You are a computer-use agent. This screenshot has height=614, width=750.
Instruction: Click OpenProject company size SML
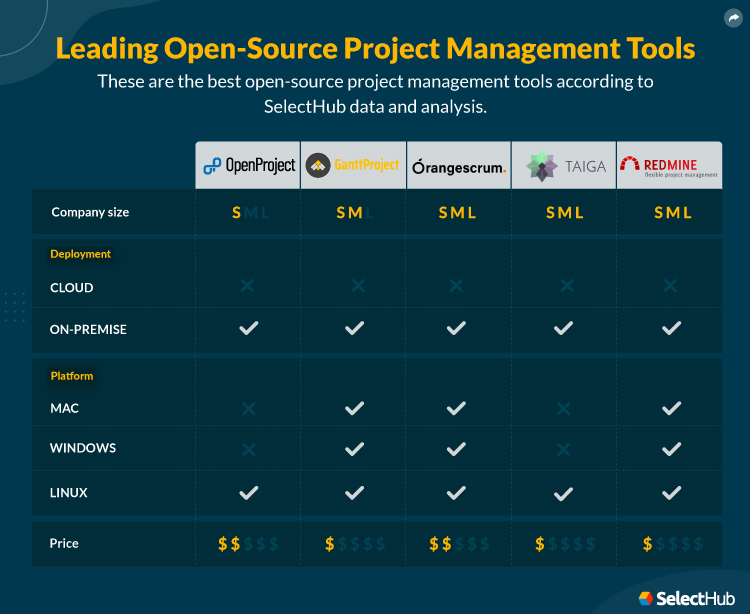(x=251, y=213)
